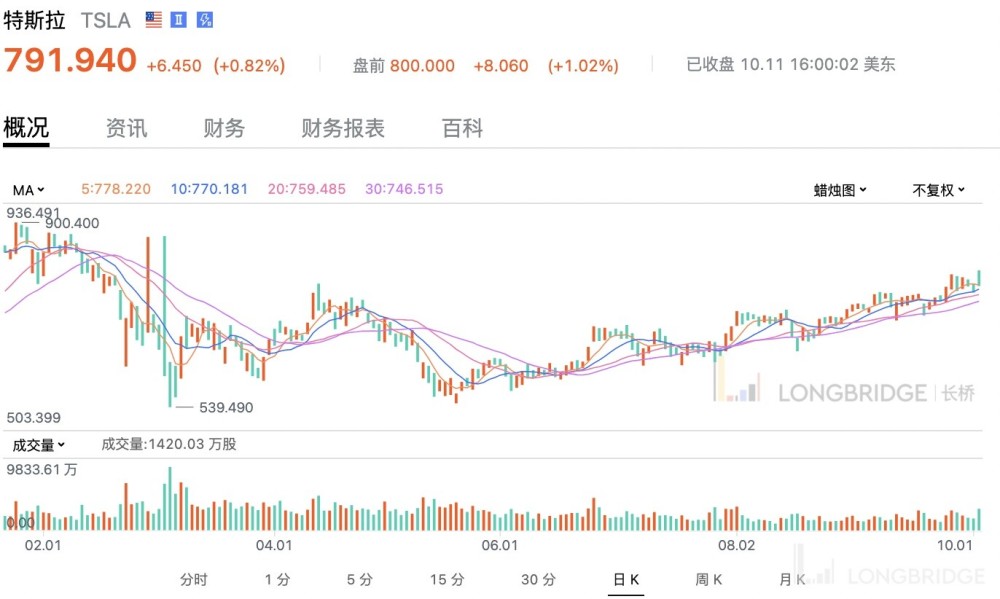Go to the 财务 tab
This screenshot has width=1000, height=599.
click(x=224, y=128)
